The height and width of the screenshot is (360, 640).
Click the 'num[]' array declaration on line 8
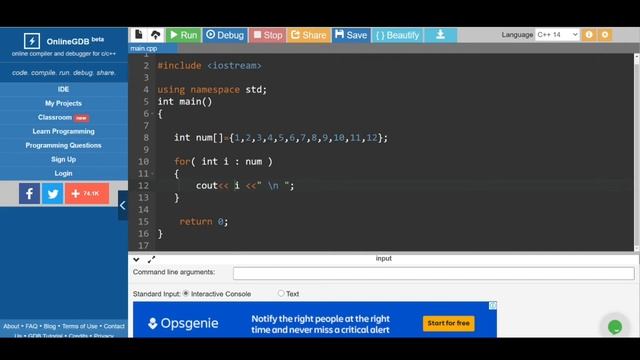pyautogui.click(x=209, y=138)
